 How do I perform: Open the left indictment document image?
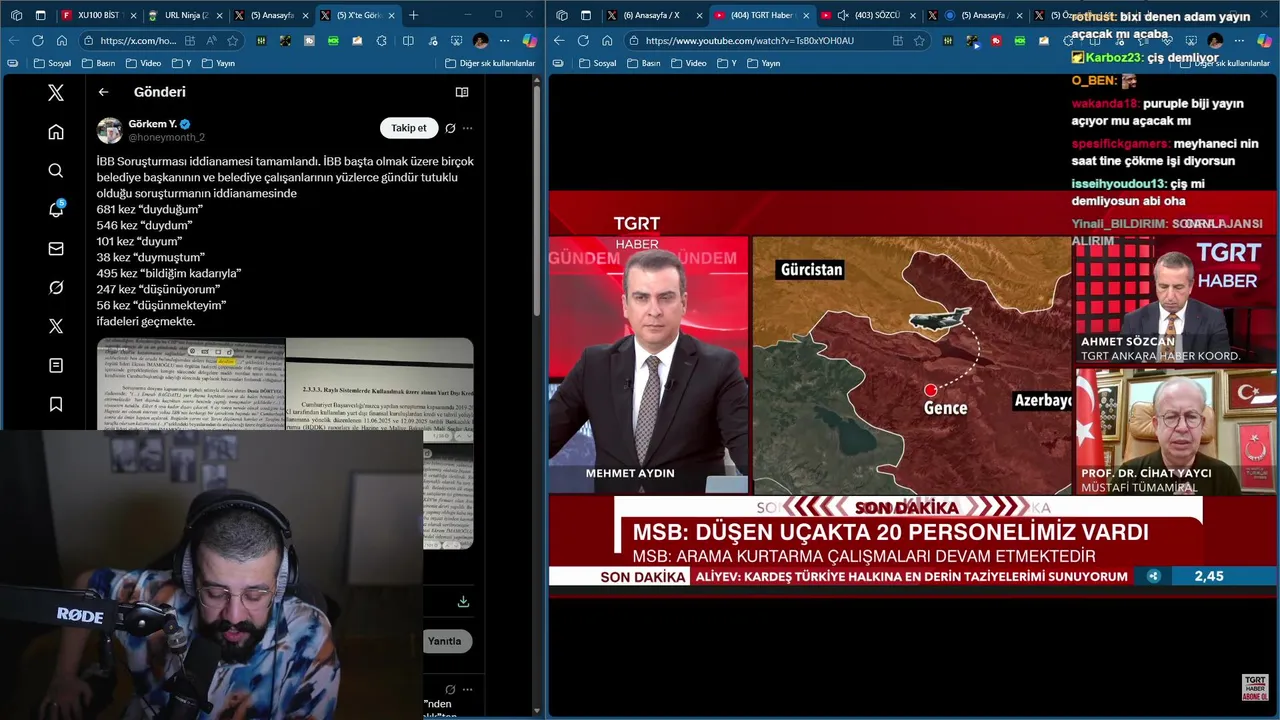191,384
